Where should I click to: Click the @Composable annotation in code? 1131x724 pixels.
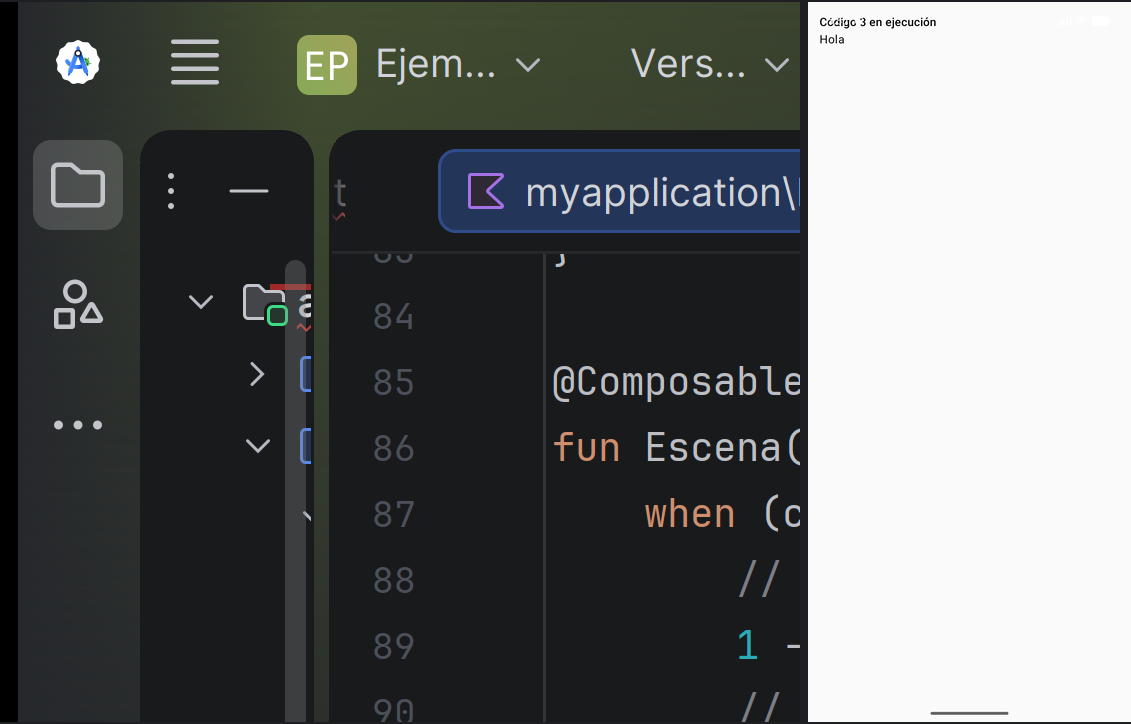[677, 382]
